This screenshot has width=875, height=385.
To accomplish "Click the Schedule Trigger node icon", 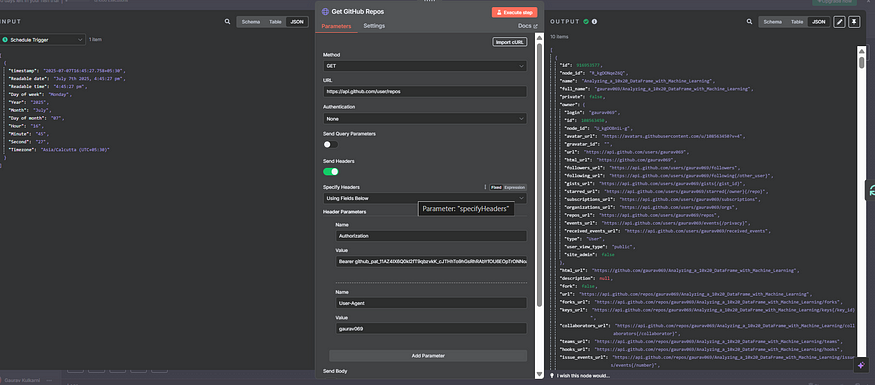I will pyautogui.click(x=5, y=40).
